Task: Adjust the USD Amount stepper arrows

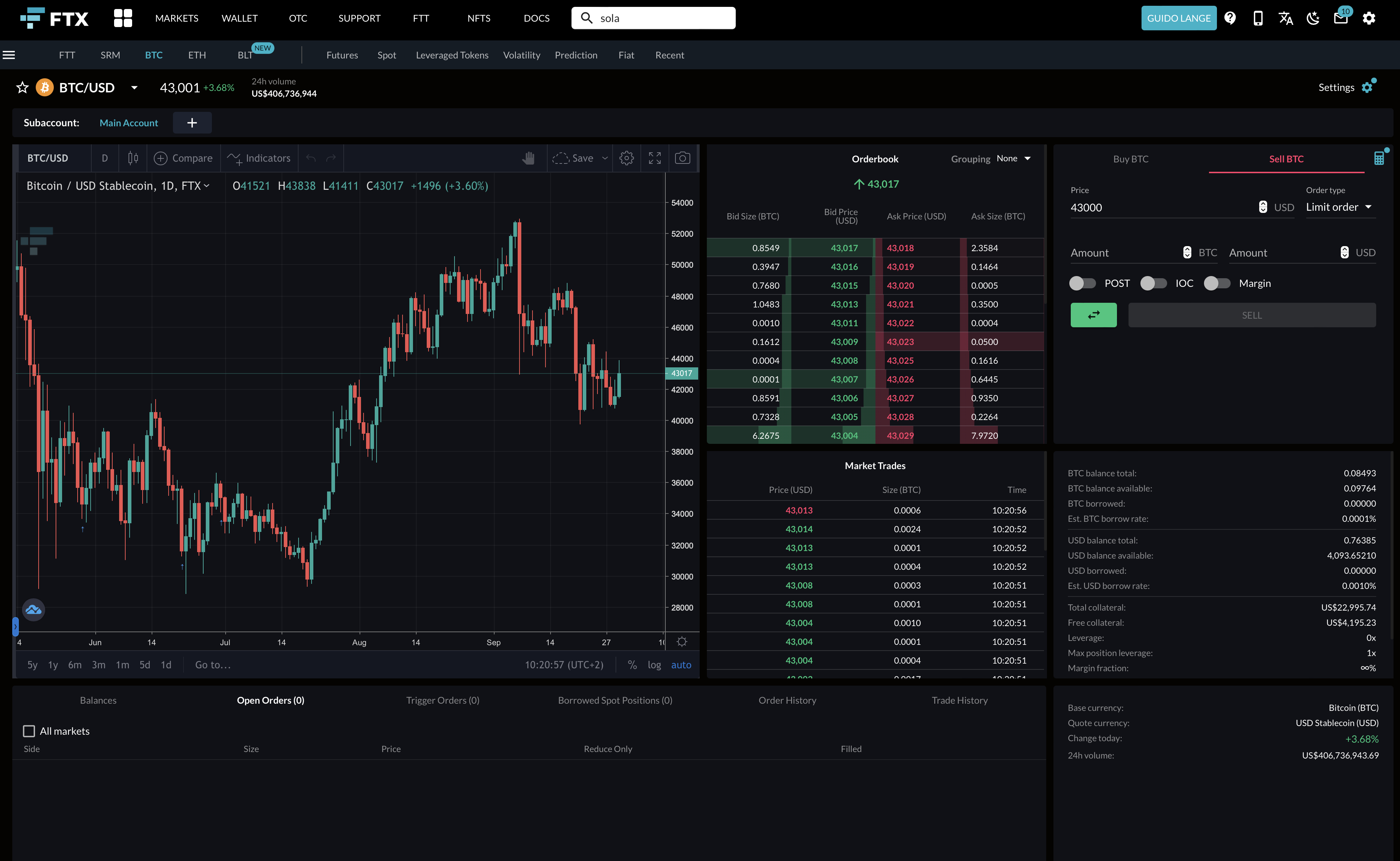Action: click(x=1344, y=252)
